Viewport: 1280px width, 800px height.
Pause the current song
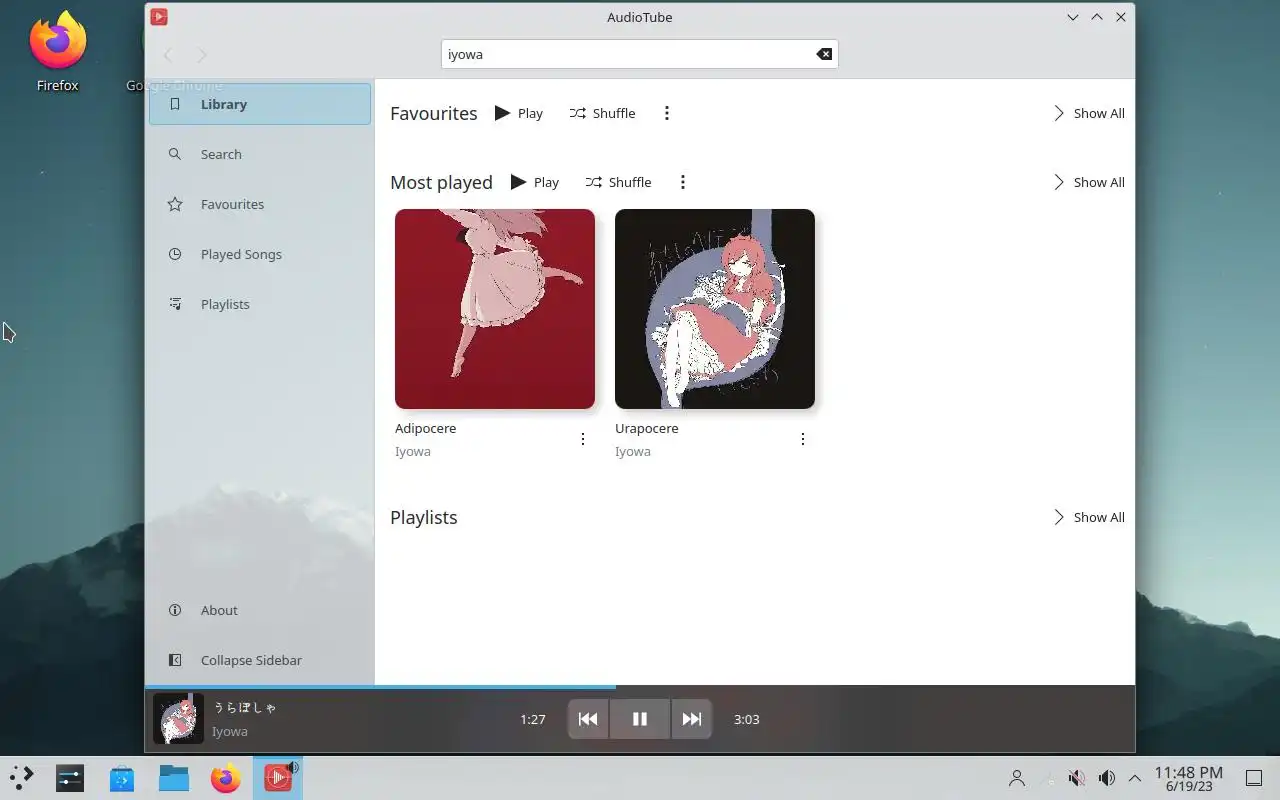coord(640,719)
